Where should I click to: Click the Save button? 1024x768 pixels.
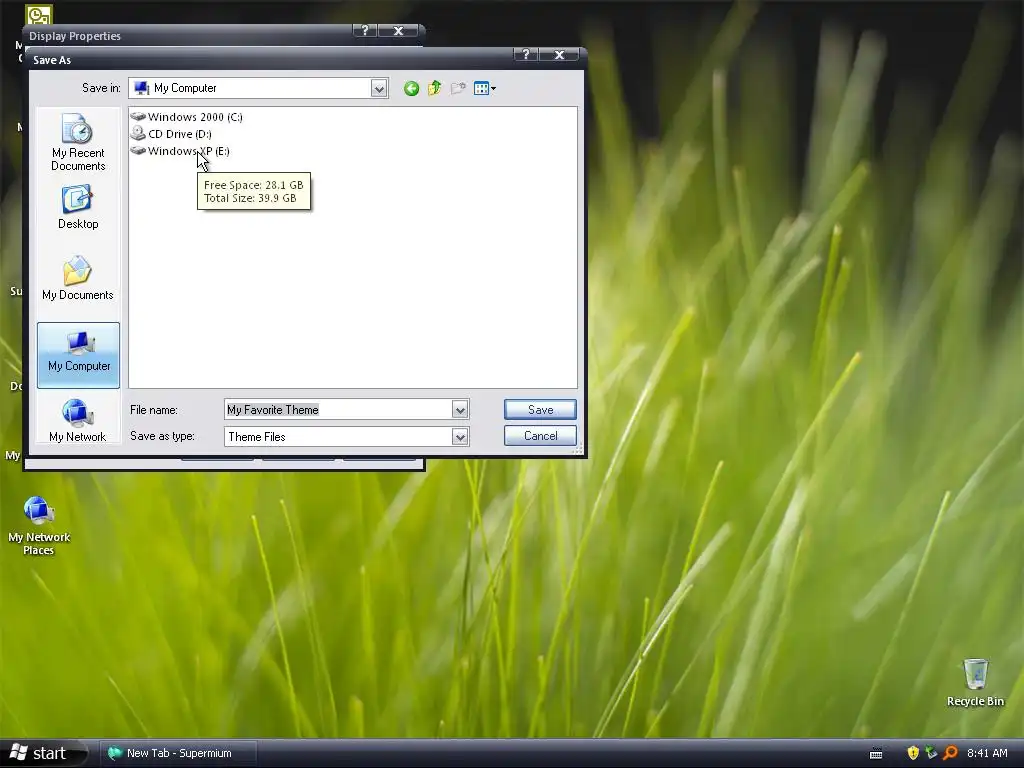tap(540, 409)
